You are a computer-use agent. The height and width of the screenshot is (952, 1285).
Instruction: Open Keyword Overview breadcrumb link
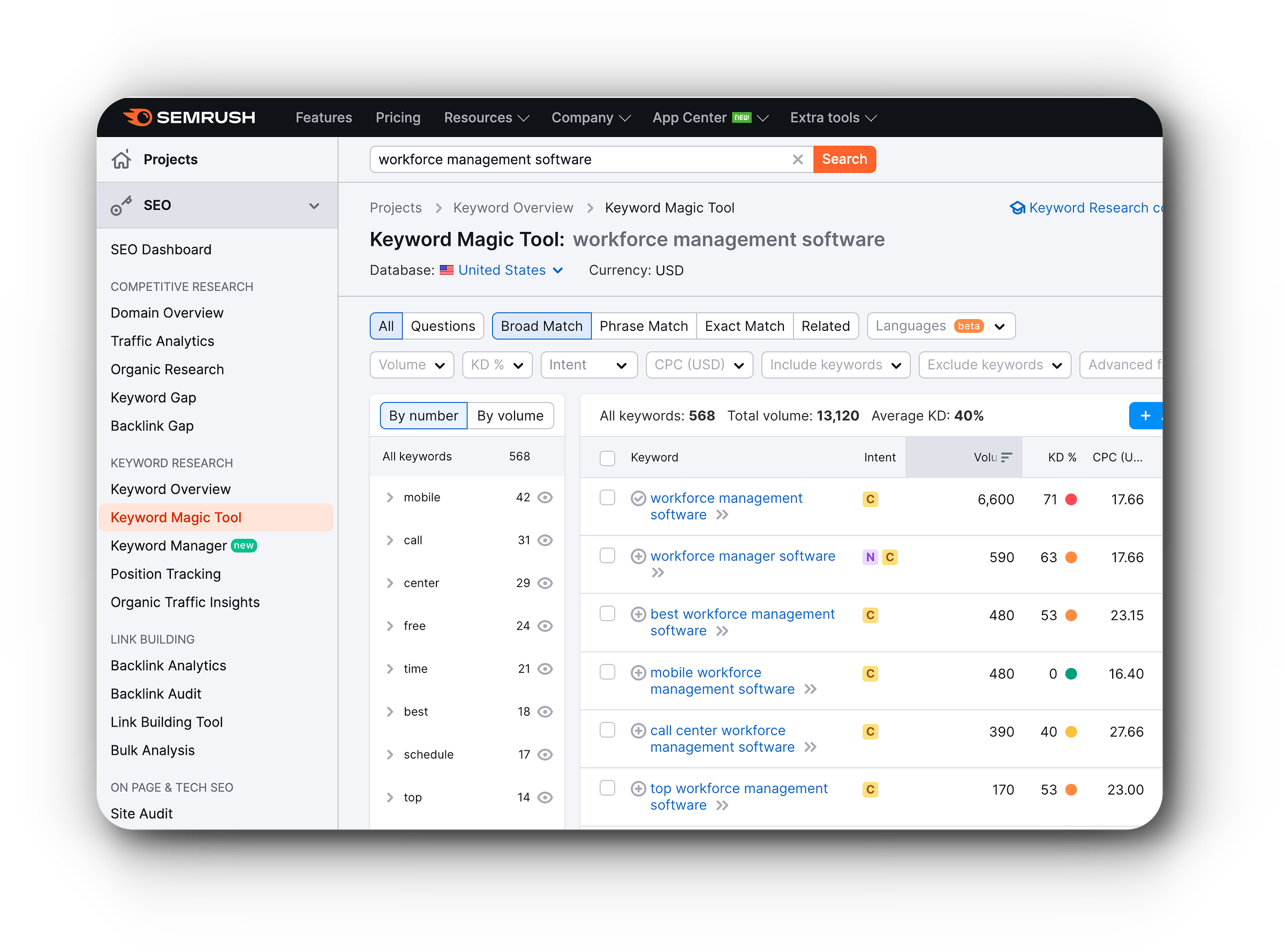(513, 208)
